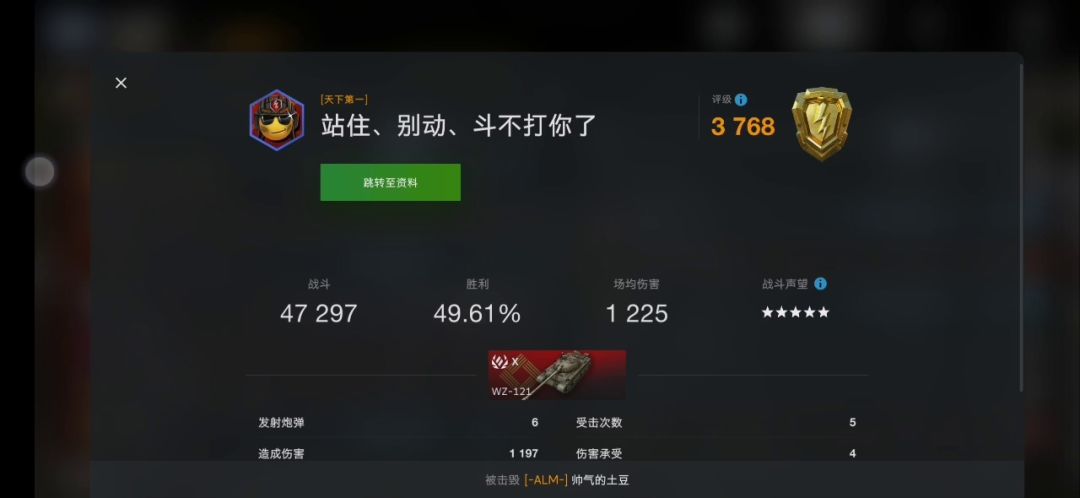The image size is (1080, 498).
Task: Close the player stats popup with X
Action: [x=121, y=83]
